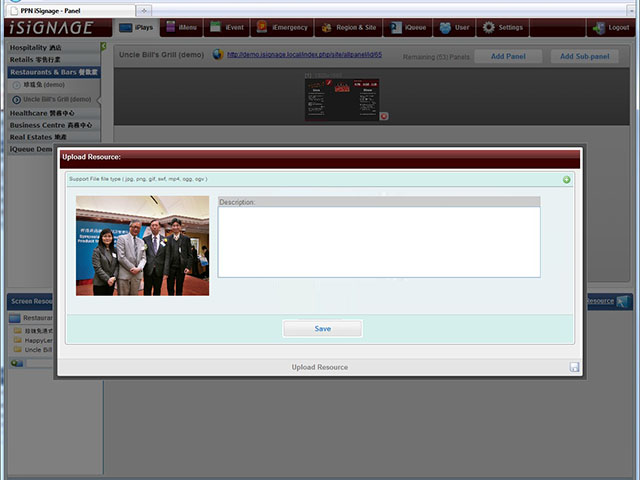This screenshot has height=480, width=640.
Task: Click the globe icon beside the demo URL
Action: click(218, 55)
